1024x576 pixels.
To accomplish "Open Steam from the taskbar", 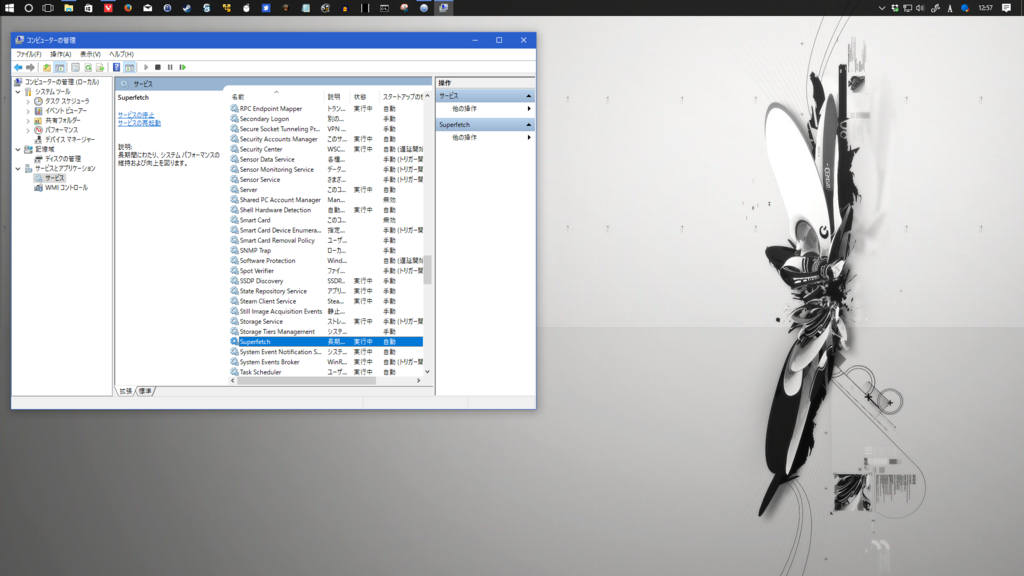I will 187,8.
